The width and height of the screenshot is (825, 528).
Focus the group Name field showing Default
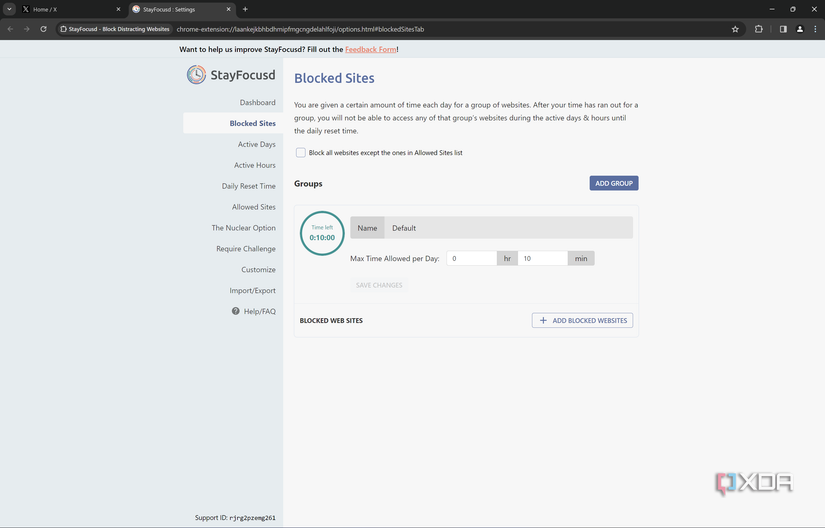[508, 228]
